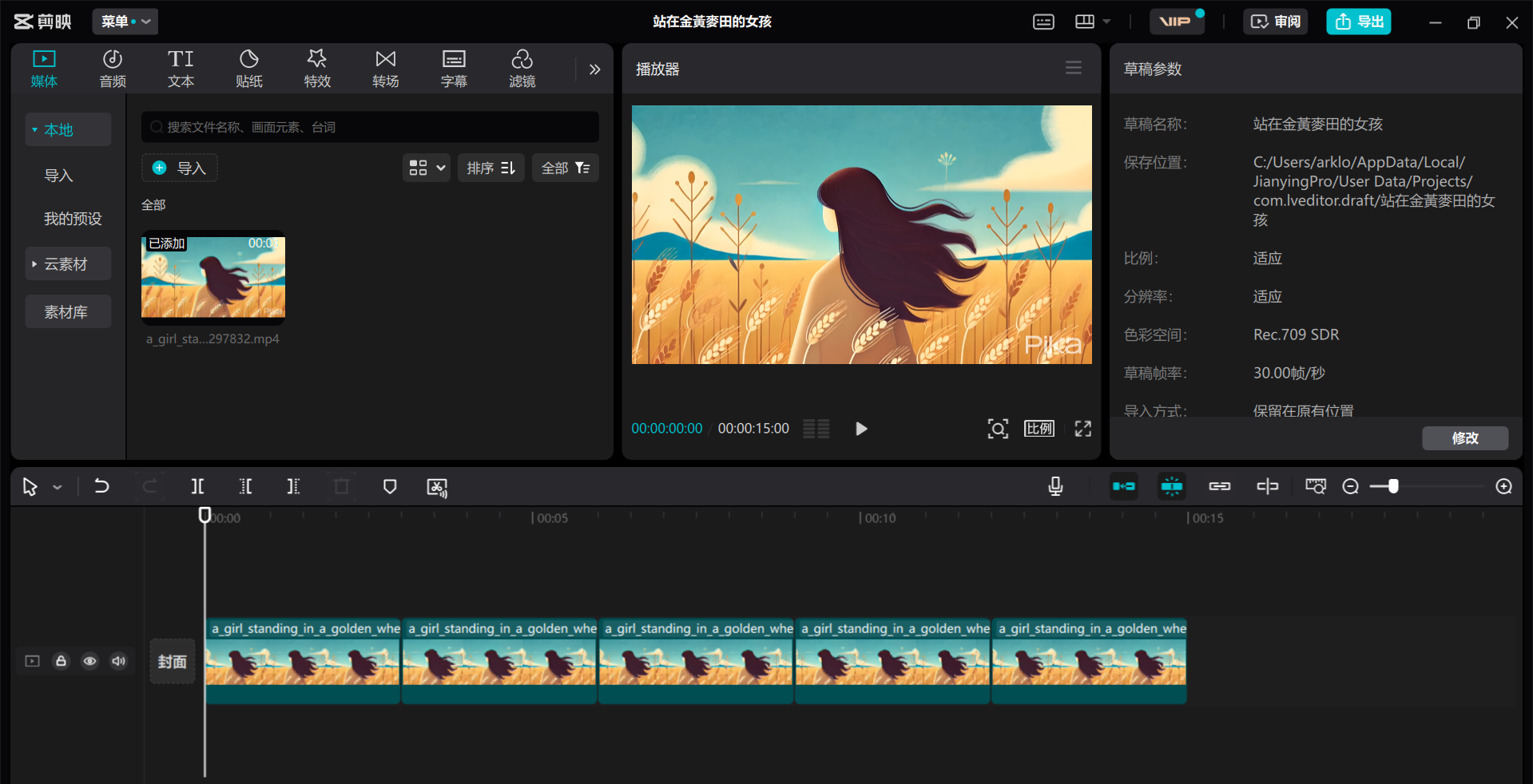Click the 修改 button in draft parameters
This screenshot has width=1533, height=784.
click(x=1464, y=438)
